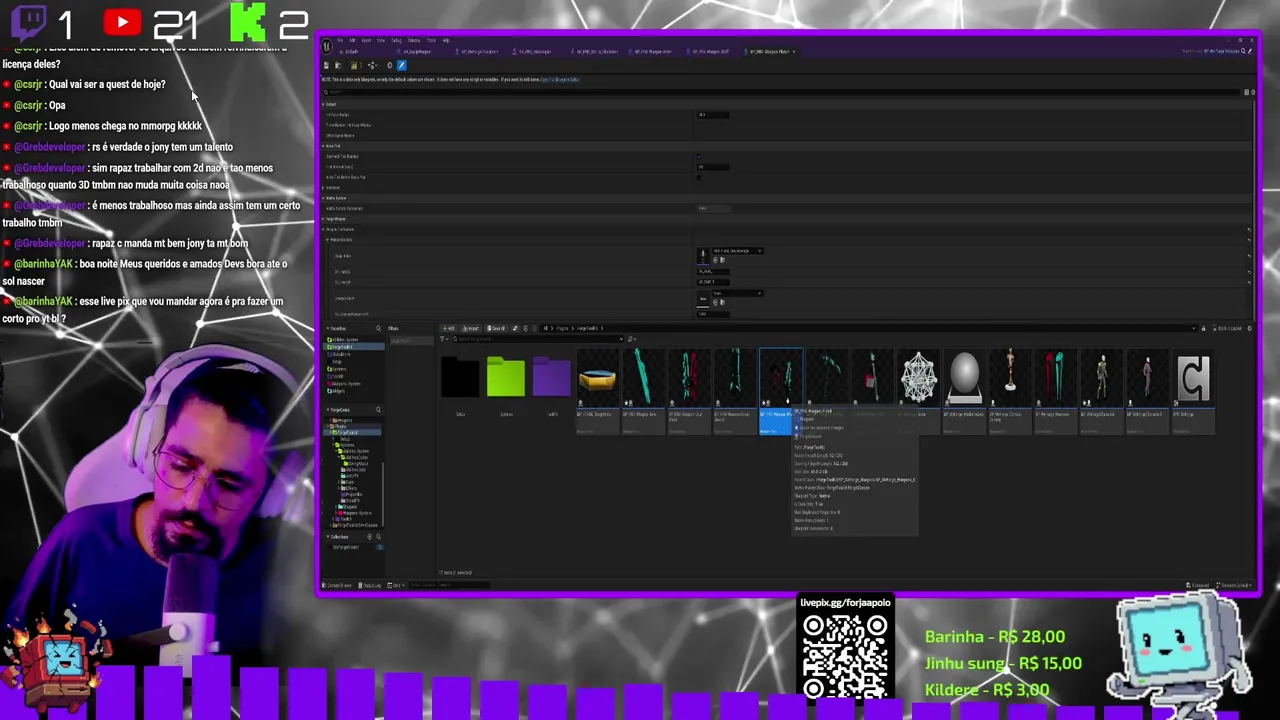Open the Asset menu

(x=366, y=41)
